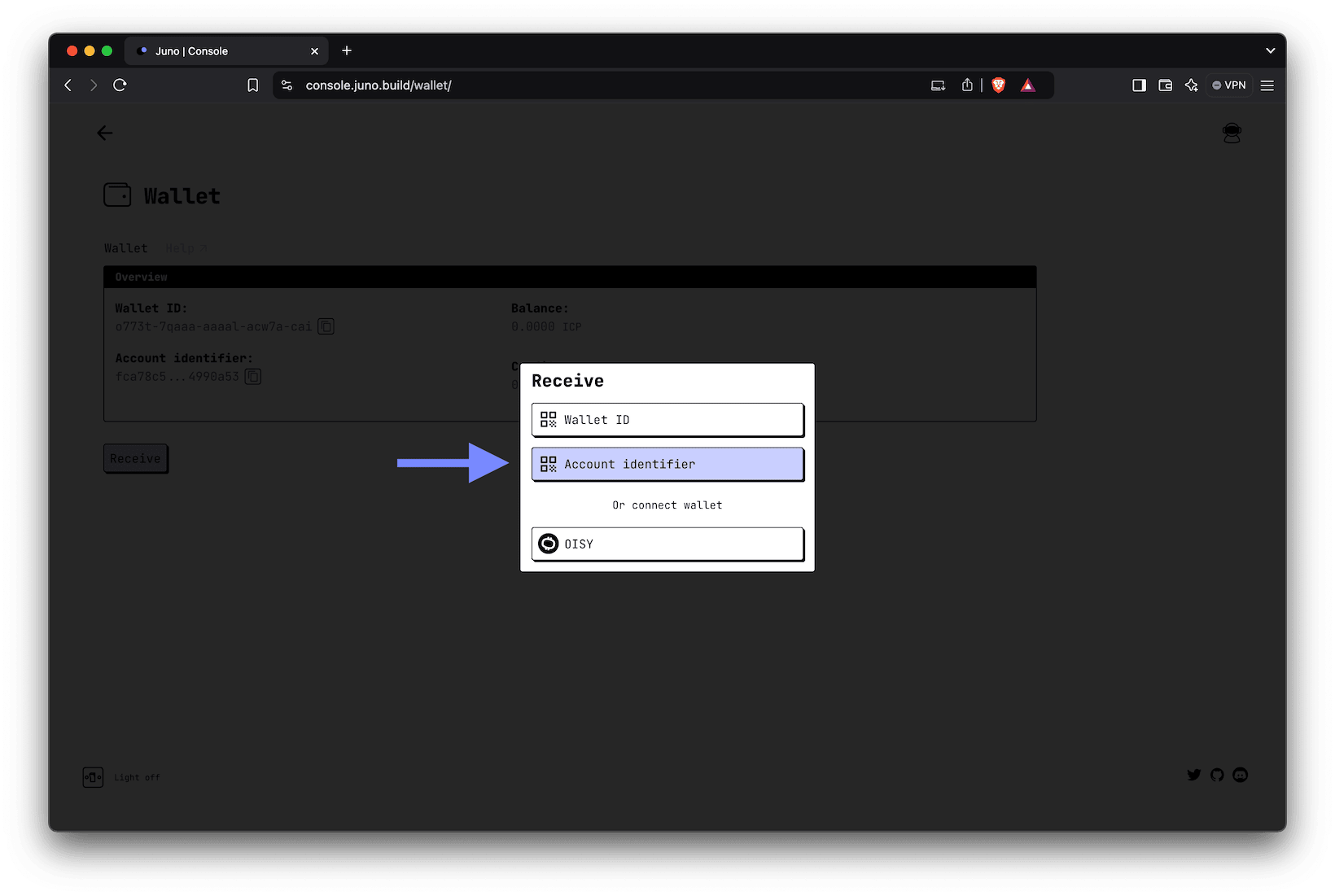Connect wallet with the OISY button

click(x=667, y=544)
